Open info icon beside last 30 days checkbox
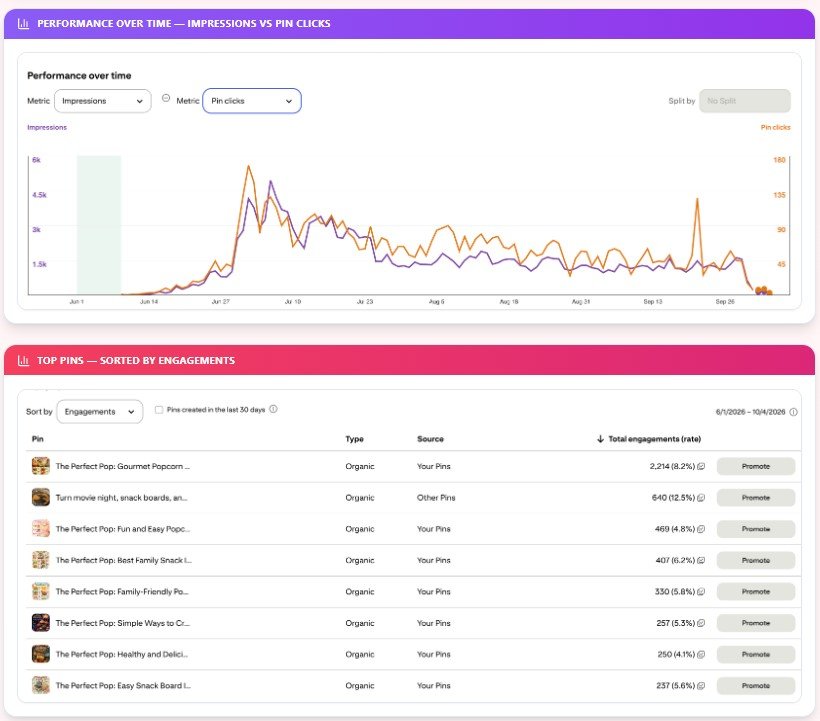Viewport: 820px width, 721px height. (273, 409)
